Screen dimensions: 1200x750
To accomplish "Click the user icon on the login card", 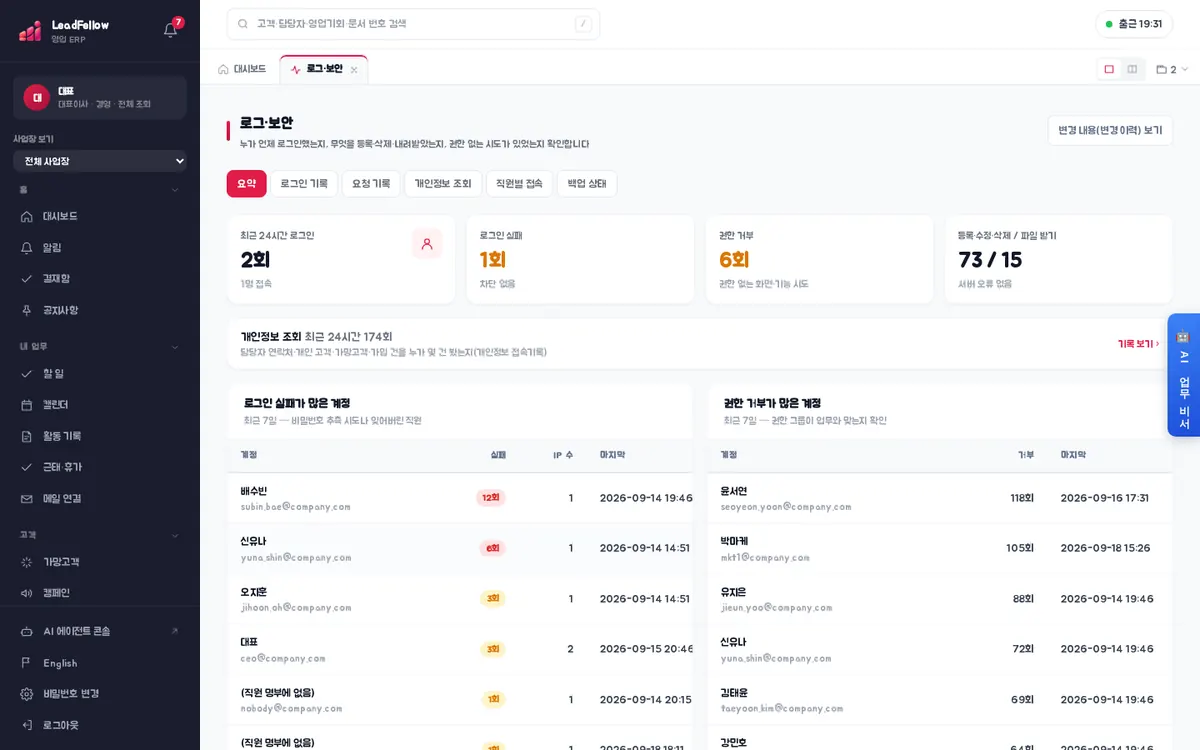I will 427,243.
